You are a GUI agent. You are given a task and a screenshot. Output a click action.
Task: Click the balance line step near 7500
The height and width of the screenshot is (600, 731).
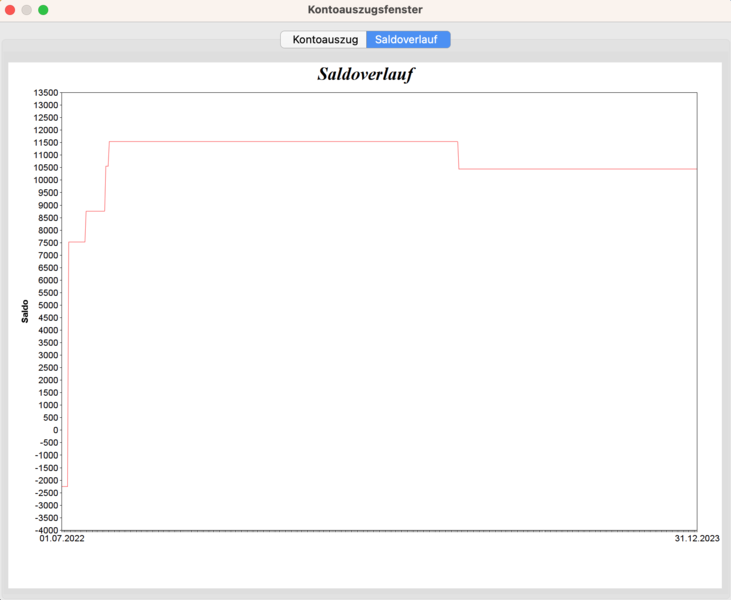pyautogui.click(x=76, y=242)
